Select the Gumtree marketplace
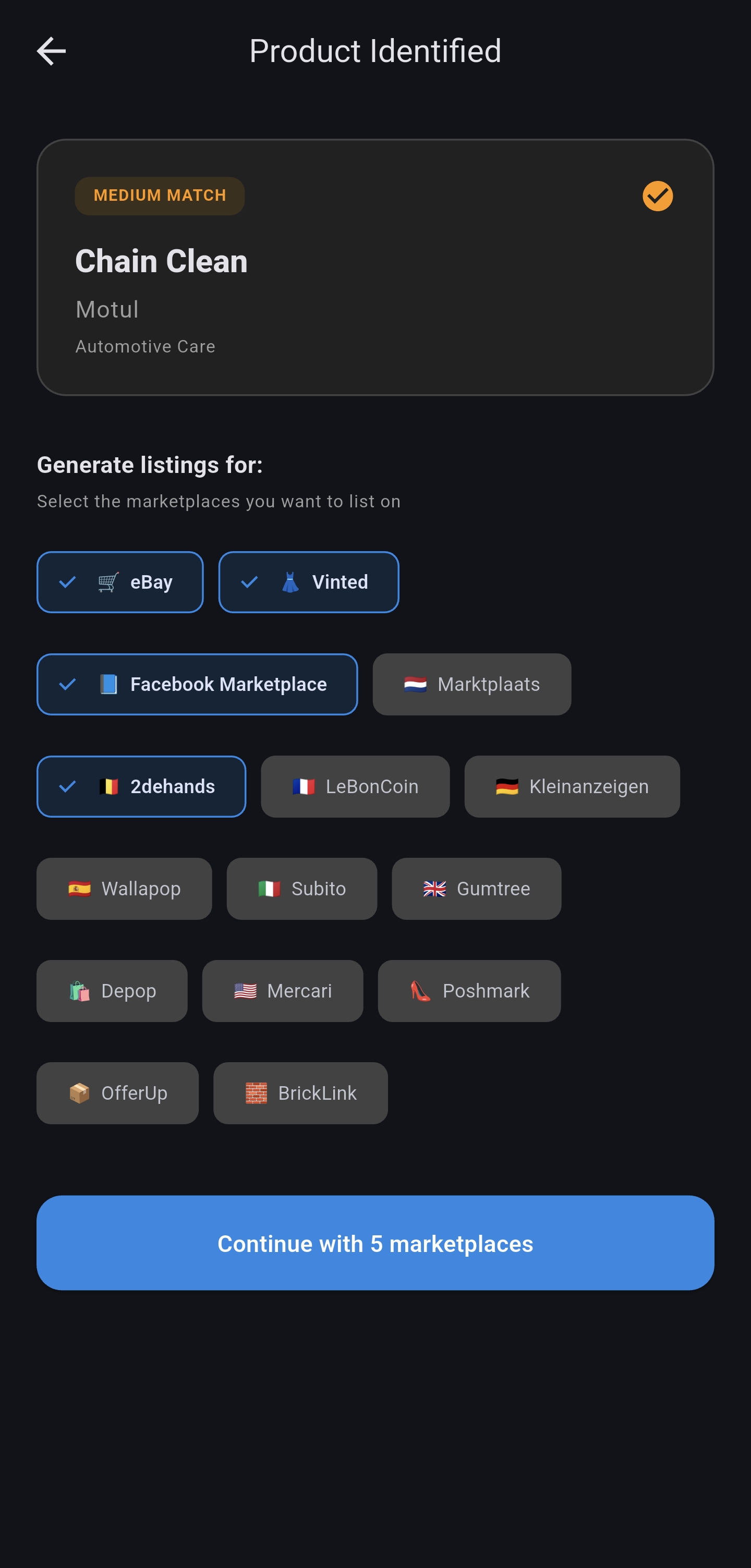751x1568 pixels. 476,889
